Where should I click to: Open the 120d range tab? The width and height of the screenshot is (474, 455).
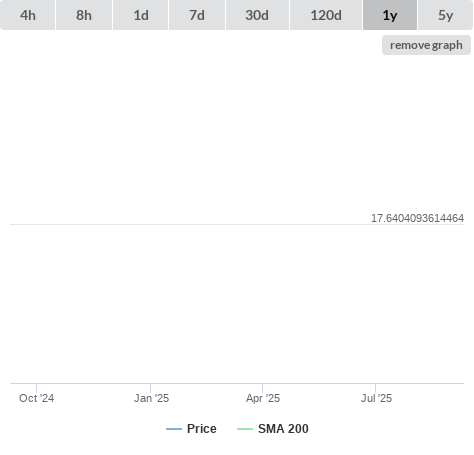coord(326,15)
